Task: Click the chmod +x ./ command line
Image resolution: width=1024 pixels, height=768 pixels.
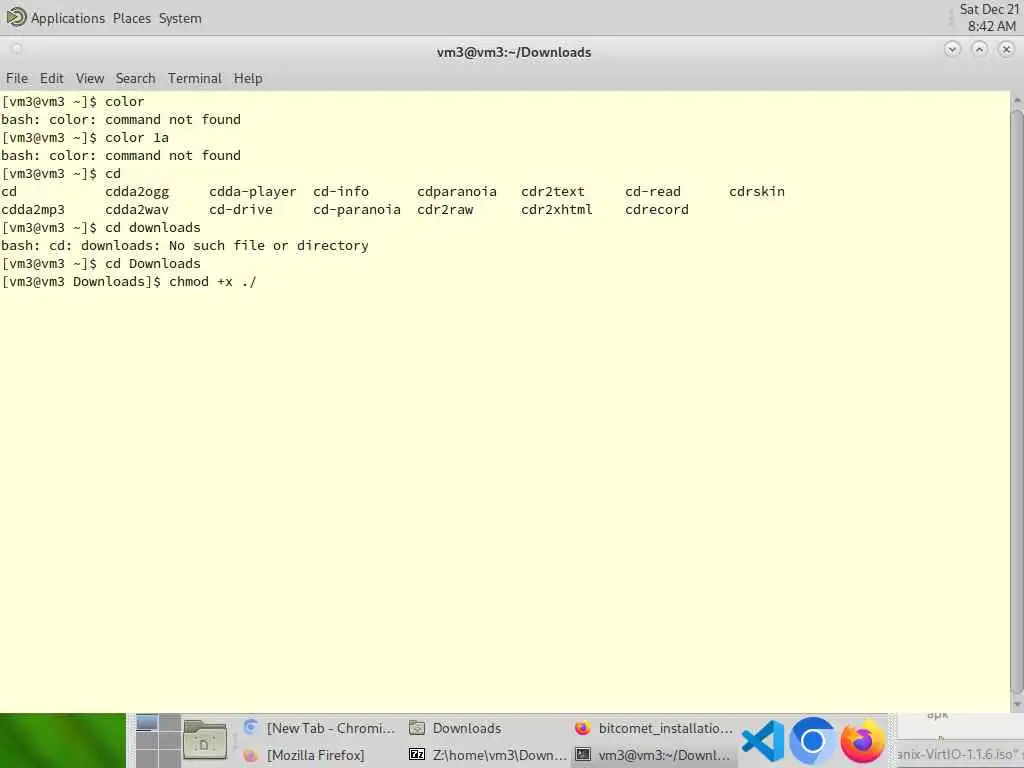Action: [129, 282]
